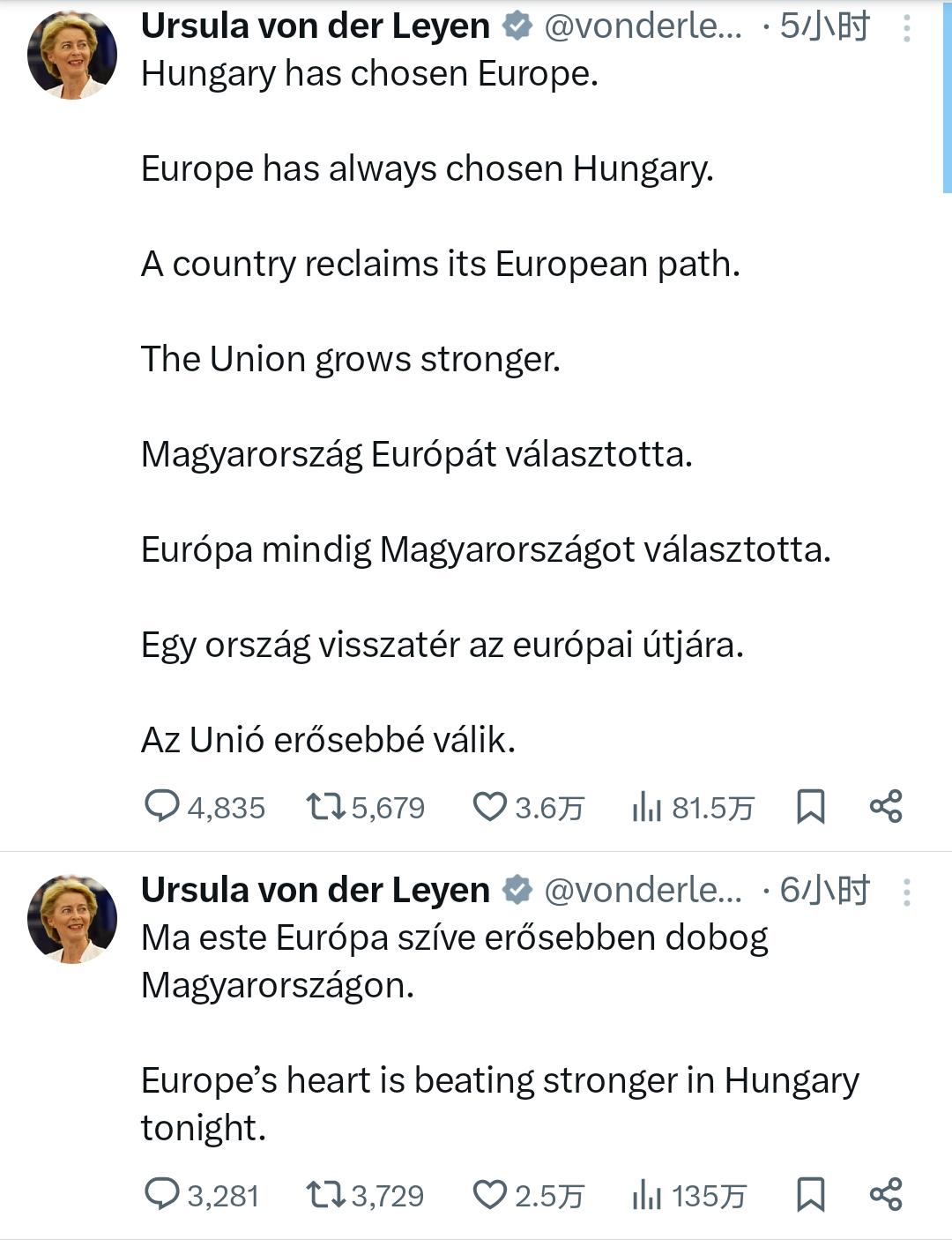View analytics showing 81.5万 views
Viewport: 952px width, 1247px height.
[646, 806]
